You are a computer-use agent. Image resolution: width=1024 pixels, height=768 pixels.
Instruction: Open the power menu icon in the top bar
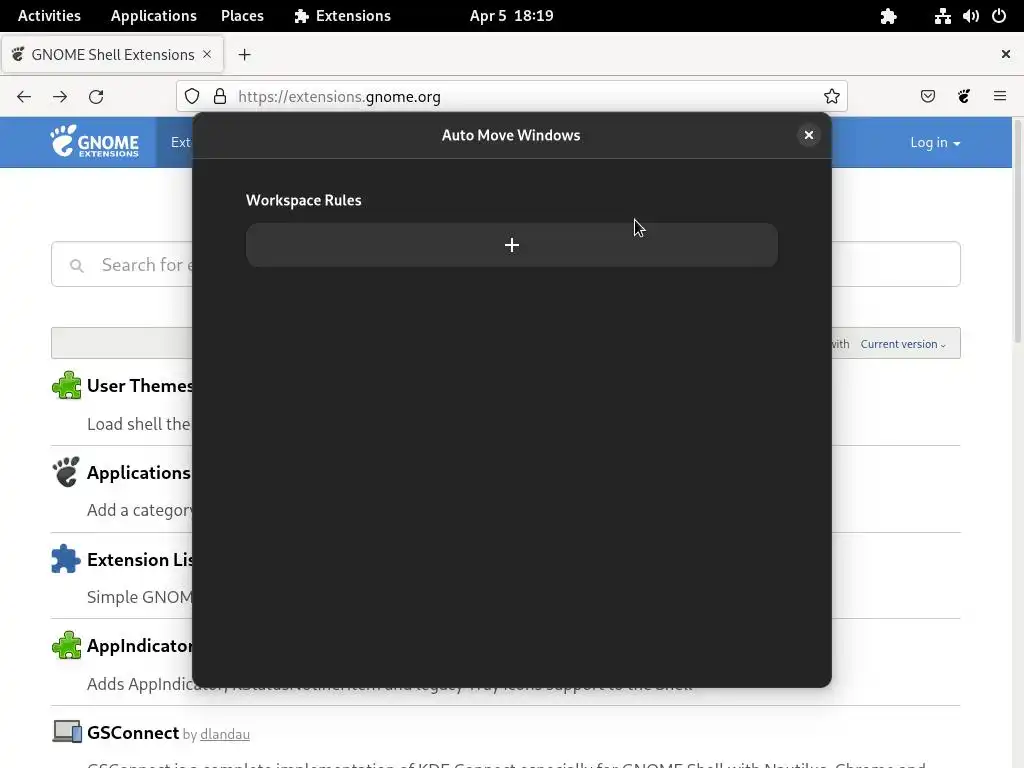(x=999, y=16)
